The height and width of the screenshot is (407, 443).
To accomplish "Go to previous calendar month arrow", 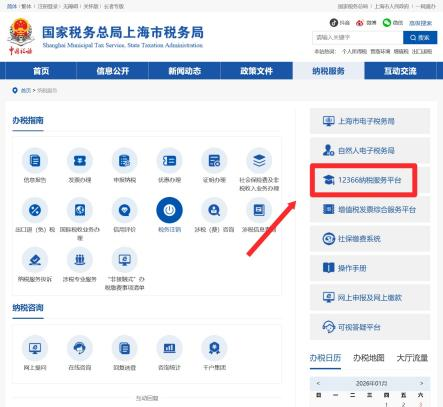I will tap(318, 383).
